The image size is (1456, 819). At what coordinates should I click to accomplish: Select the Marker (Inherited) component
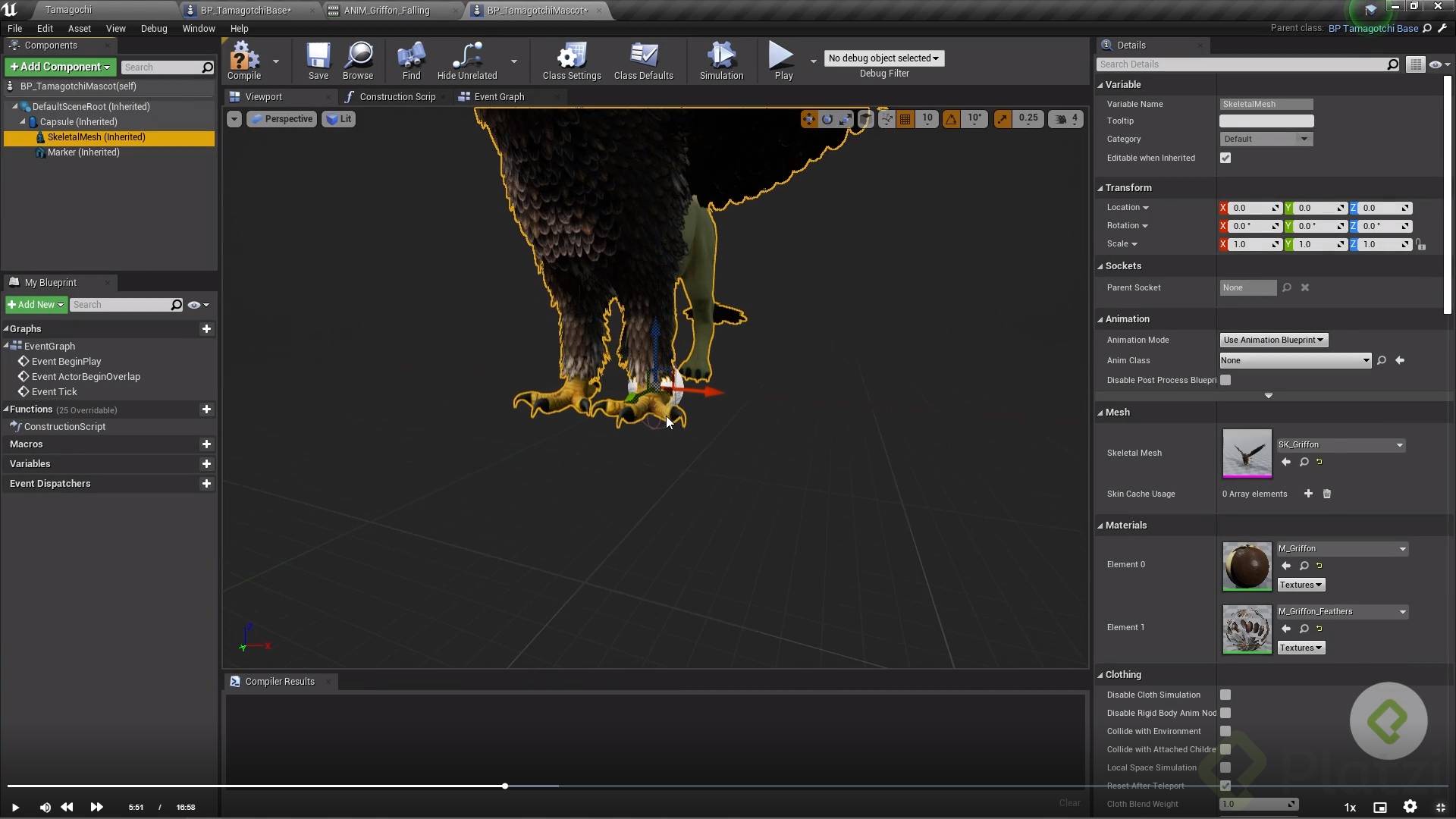[83, 152]
